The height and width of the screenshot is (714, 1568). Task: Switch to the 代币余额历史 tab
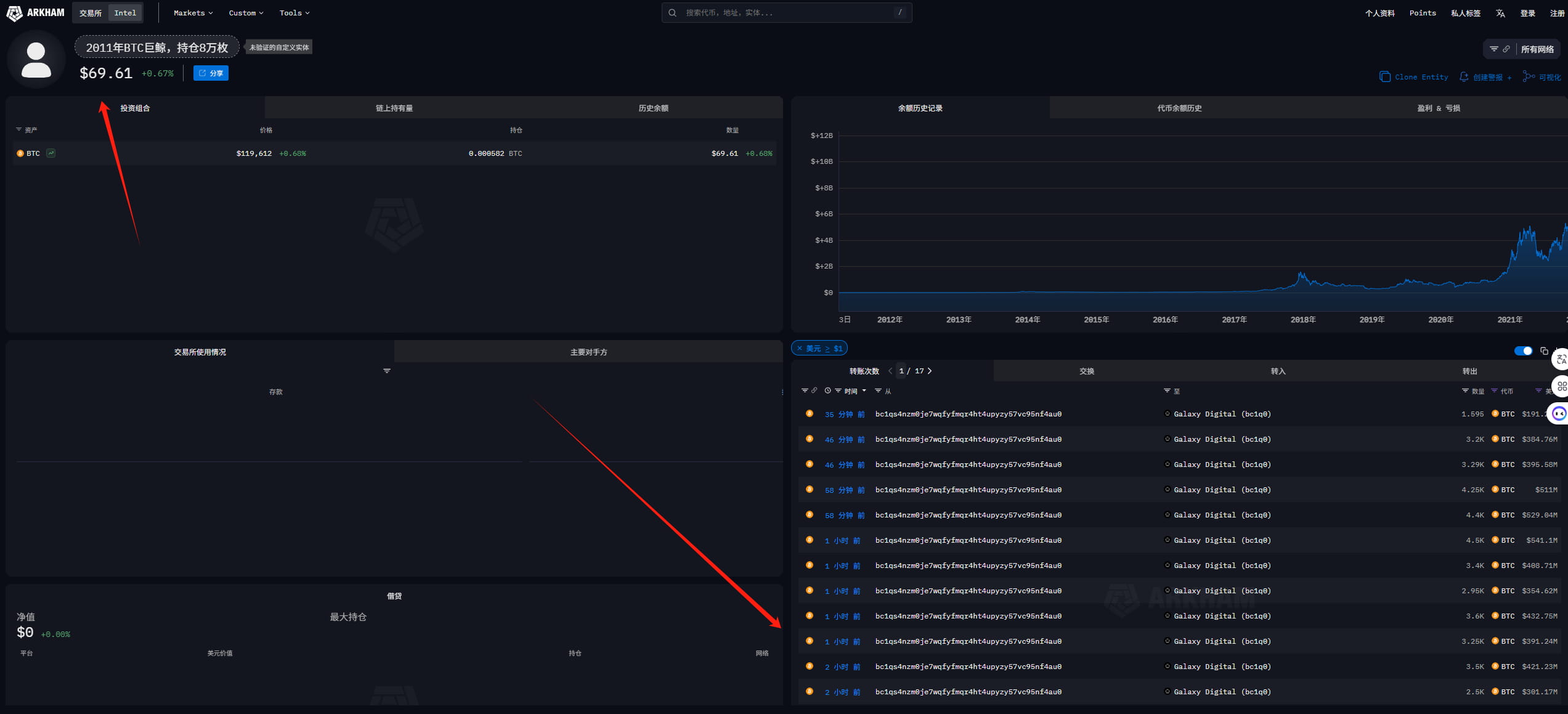click(x=1179, y=108)
